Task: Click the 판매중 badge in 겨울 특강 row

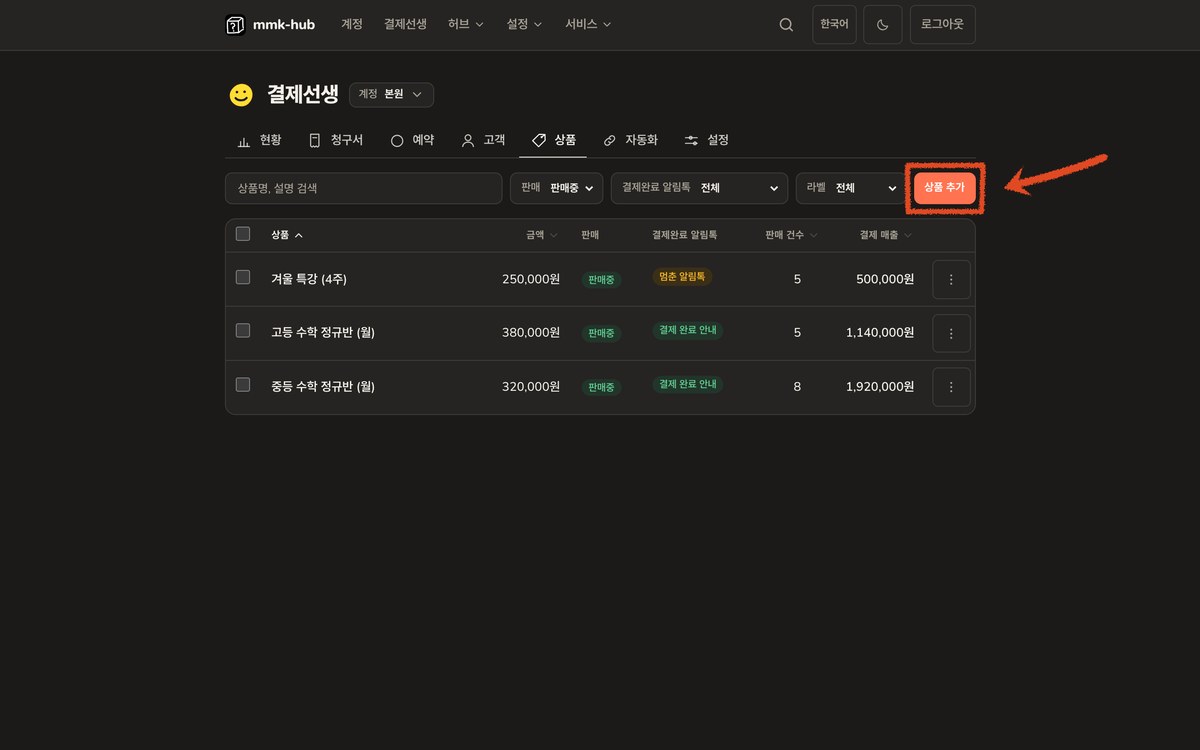Action: pyautogui.click(x=601, y=280)
